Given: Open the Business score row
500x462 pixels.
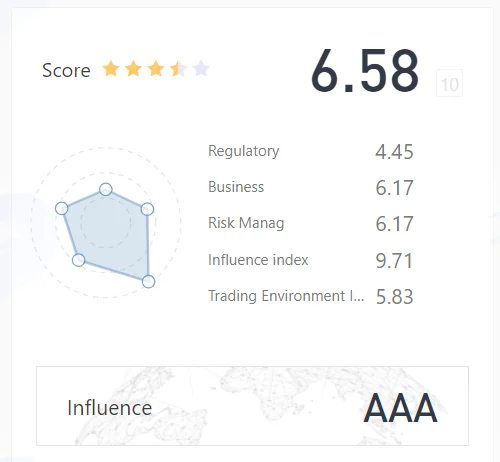Looking at the screenshot, I should [311, 187].
